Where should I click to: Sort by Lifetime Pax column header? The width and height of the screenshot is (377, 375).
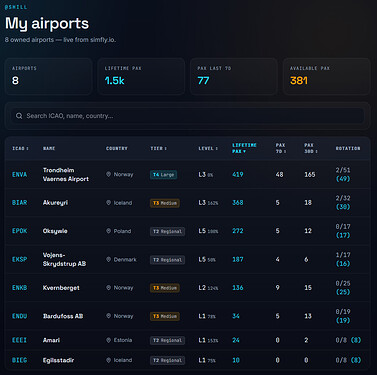[x=244, y=148]
